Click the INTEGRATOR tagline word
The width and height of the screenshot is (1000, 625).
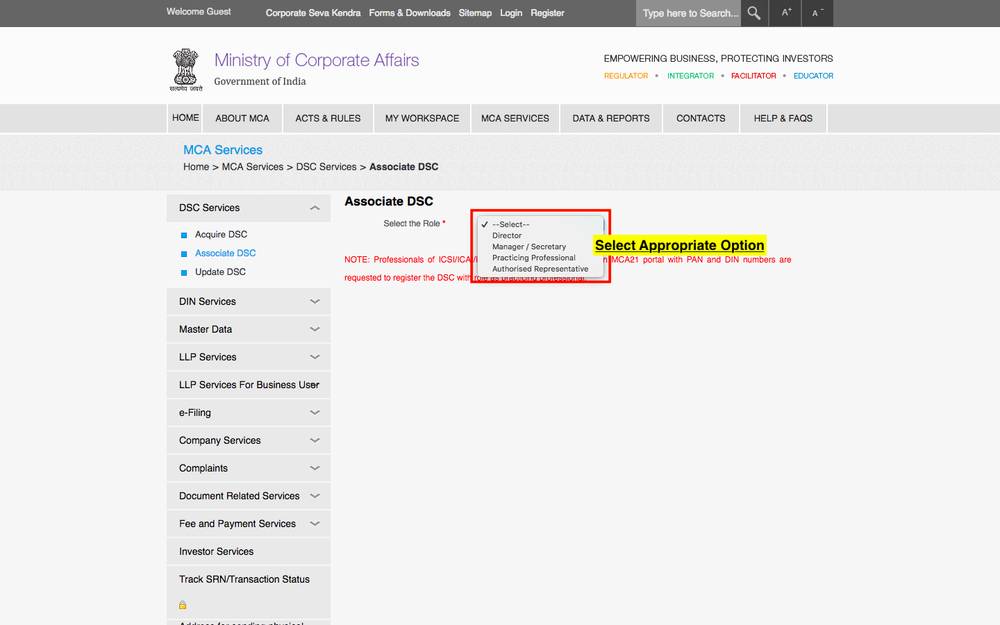(x=691, y=76)
